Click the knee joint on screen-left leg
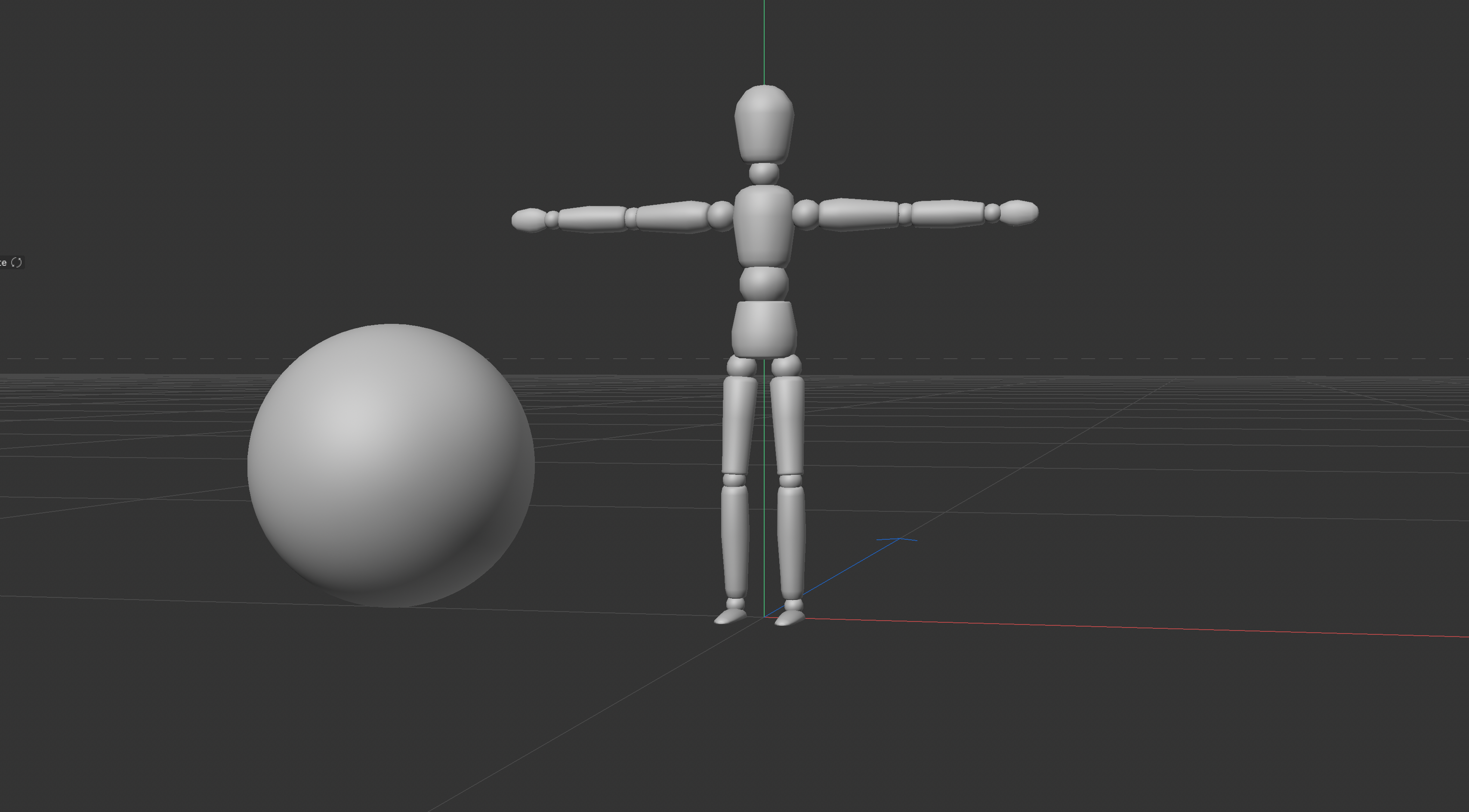The image size is (1469, 812). pyautogui.click(x=734, y=480)
